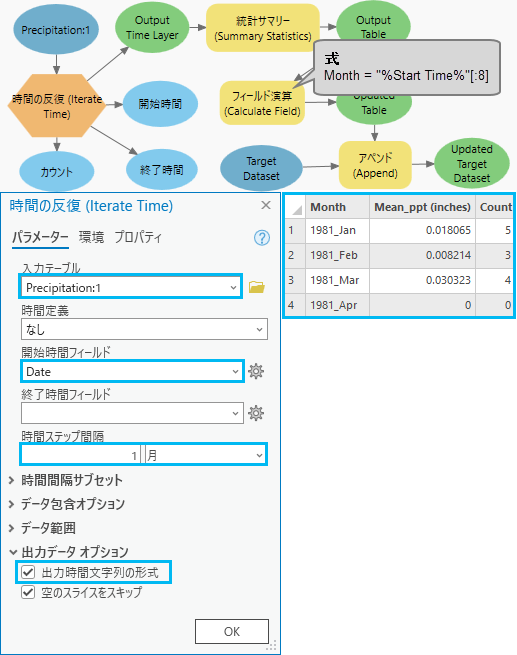Toggle 空のスライスをスキップ checkbox
Viewport: 517px width, 655px height.
(x=28, y=592)
